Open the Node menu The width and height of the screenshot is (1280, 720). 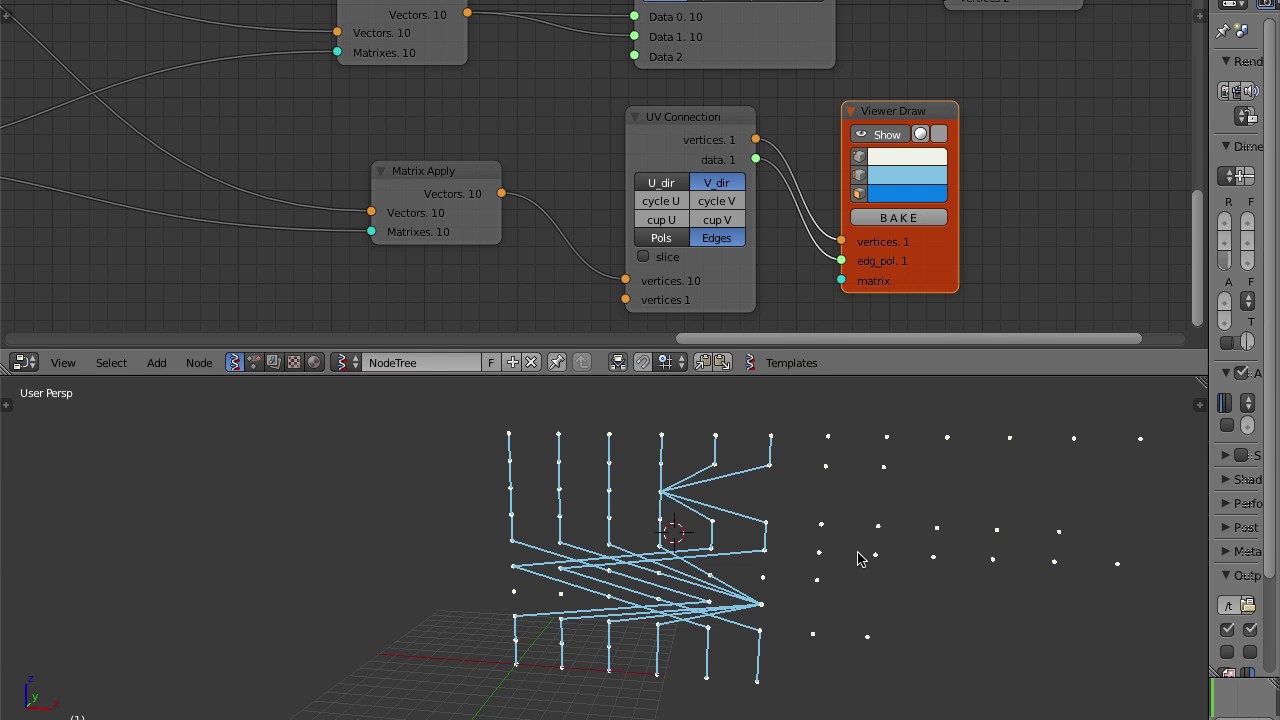pyautogui.click(x=199, y=363)
